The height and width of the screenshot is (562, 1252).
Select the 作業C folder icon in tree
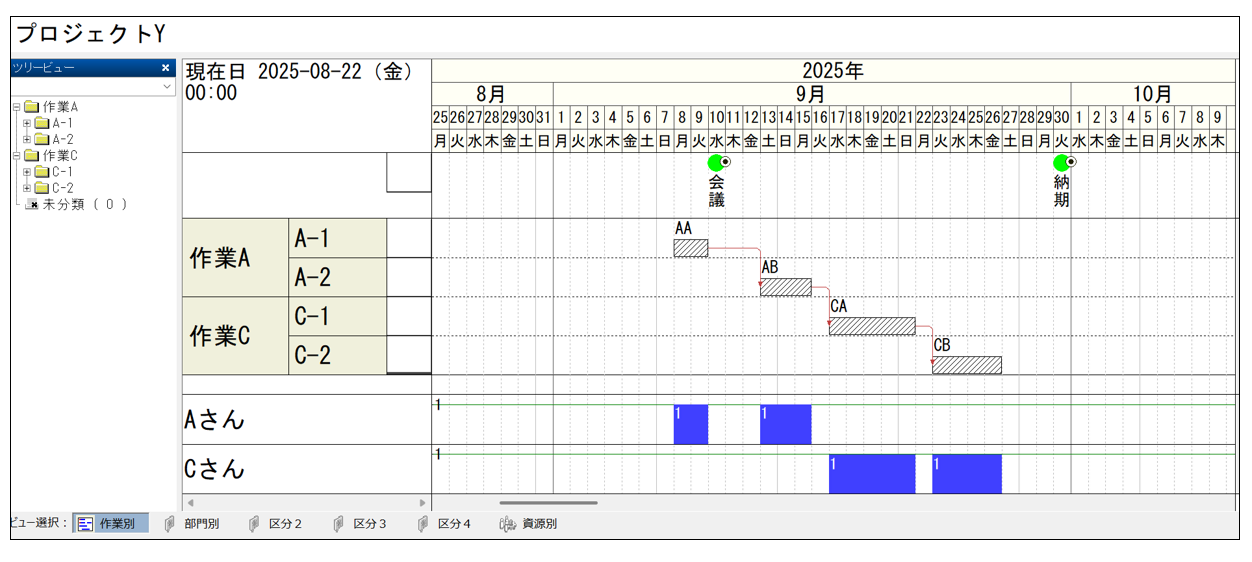tap(31, 156)
